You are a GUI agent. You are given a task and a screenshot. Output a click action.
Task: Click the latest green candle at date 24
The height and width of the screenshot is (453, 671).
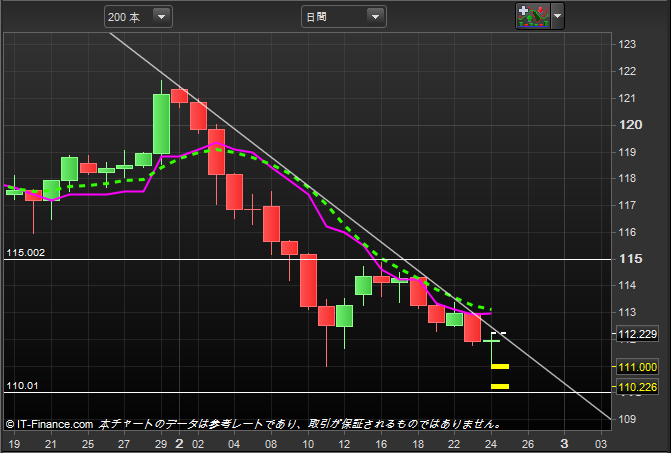tap(492, 341)
